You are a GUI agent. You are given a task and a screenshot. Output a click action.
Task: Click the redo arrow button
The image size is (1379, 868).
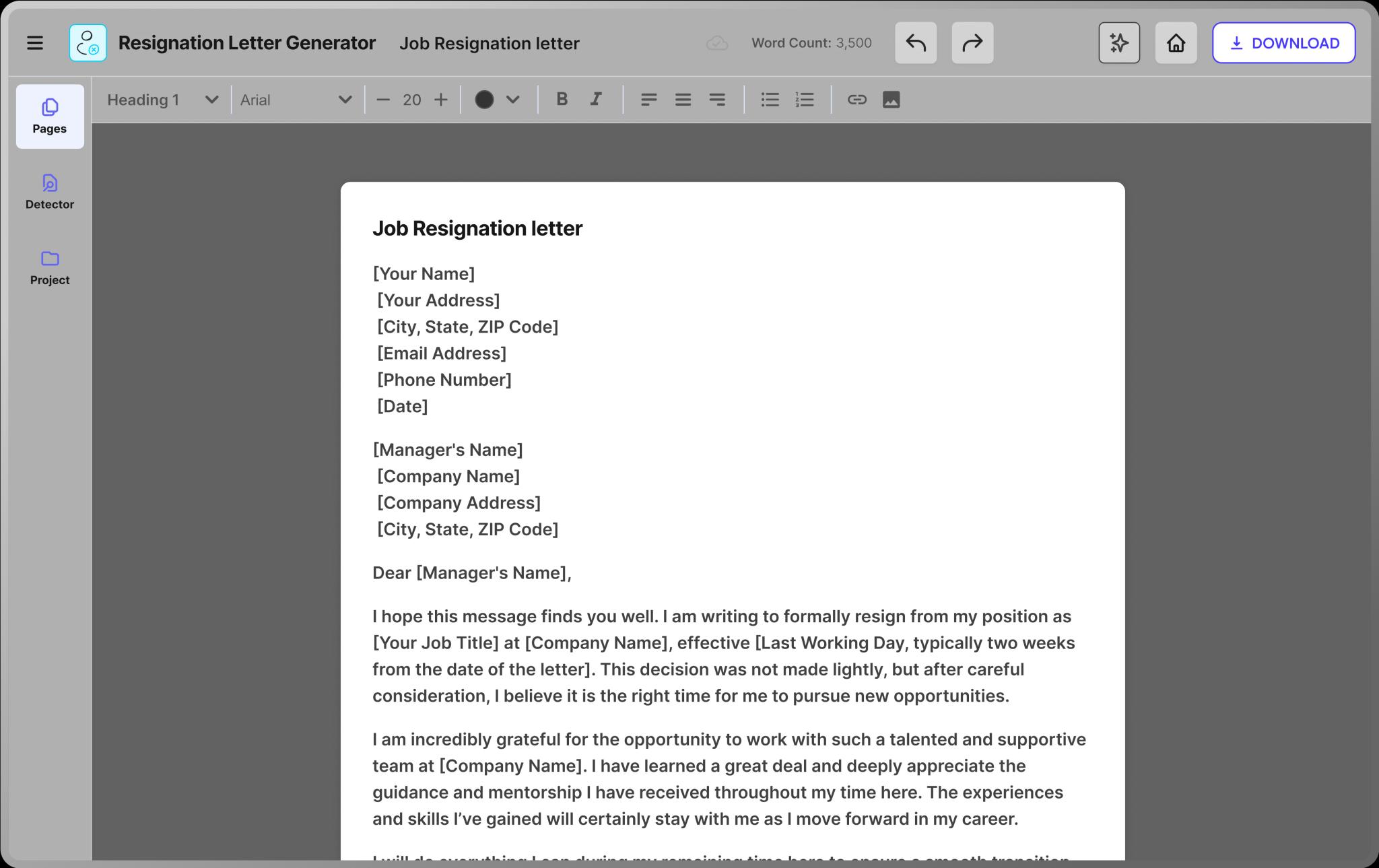[x=972, y=43]
